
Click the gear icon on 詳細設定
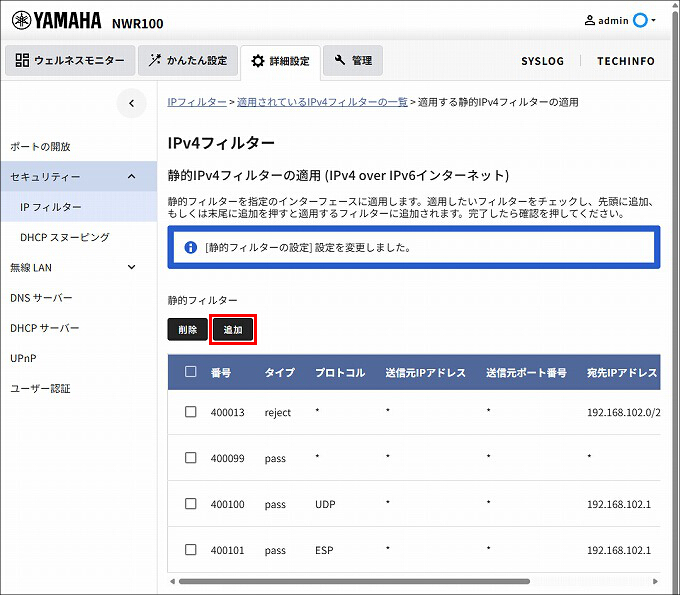258,61
